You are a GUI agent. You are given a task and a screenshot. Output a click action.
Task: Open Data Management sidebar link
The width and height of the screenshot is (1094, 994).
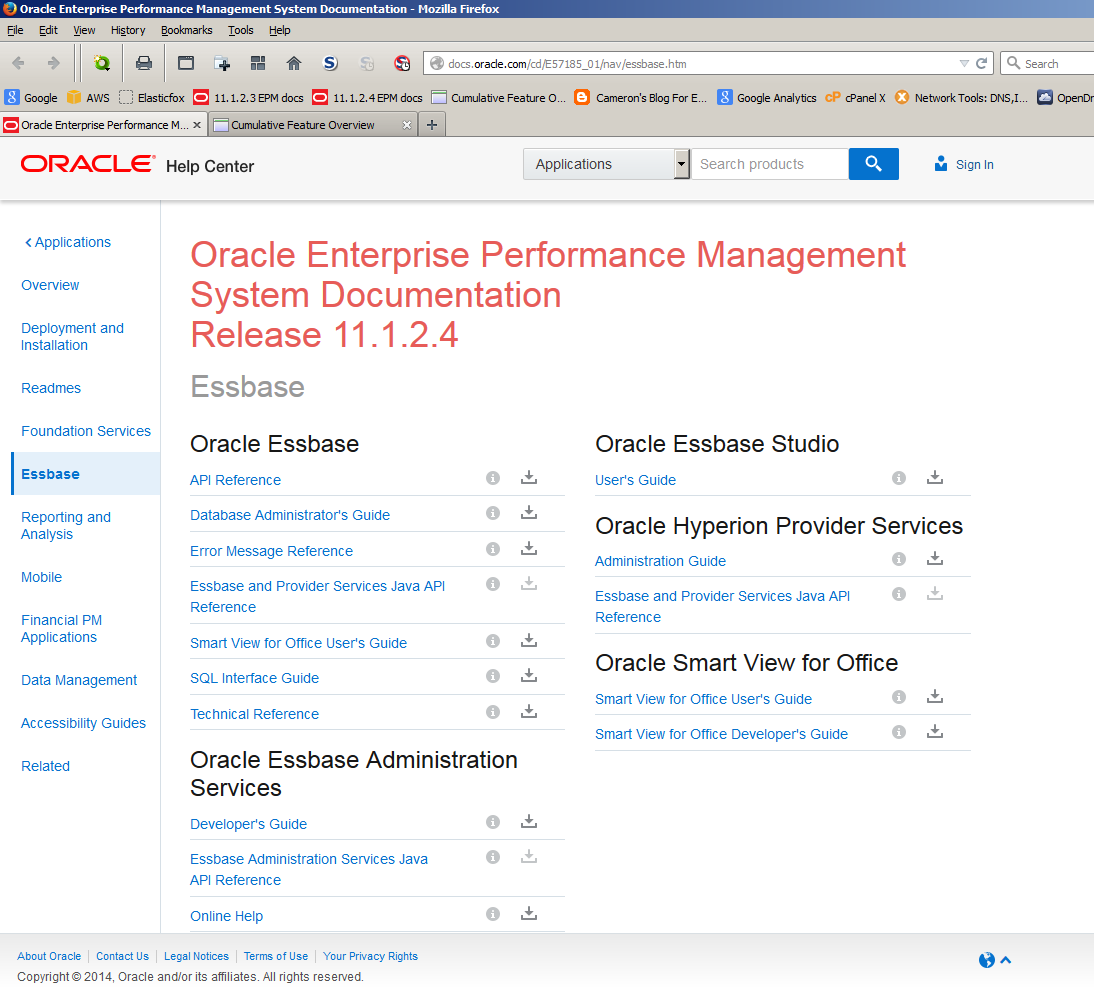coord(79,680)
